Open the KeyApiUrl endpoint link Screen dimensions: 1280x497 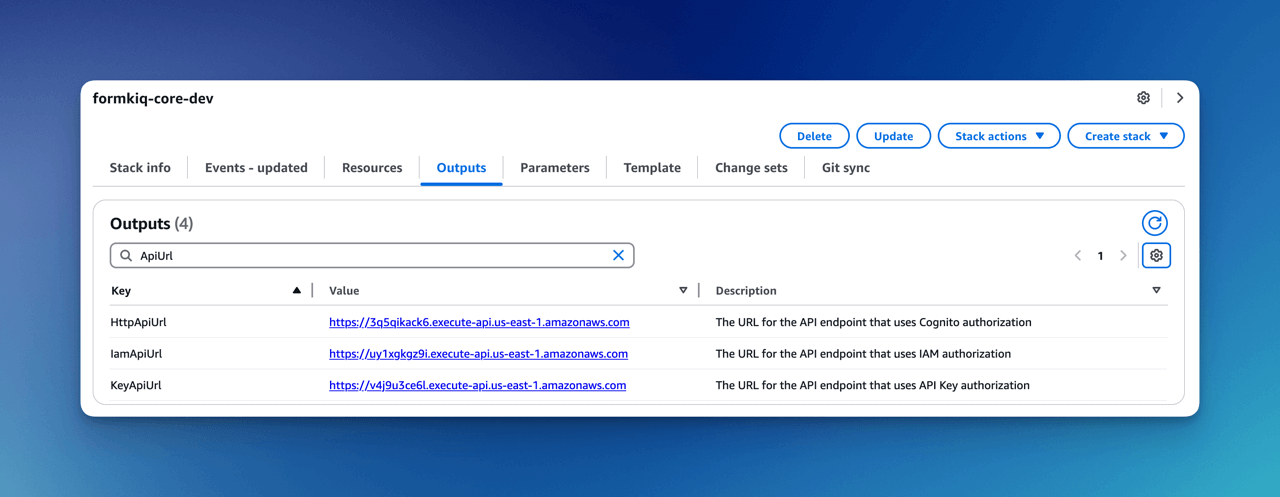pos(477,384)
